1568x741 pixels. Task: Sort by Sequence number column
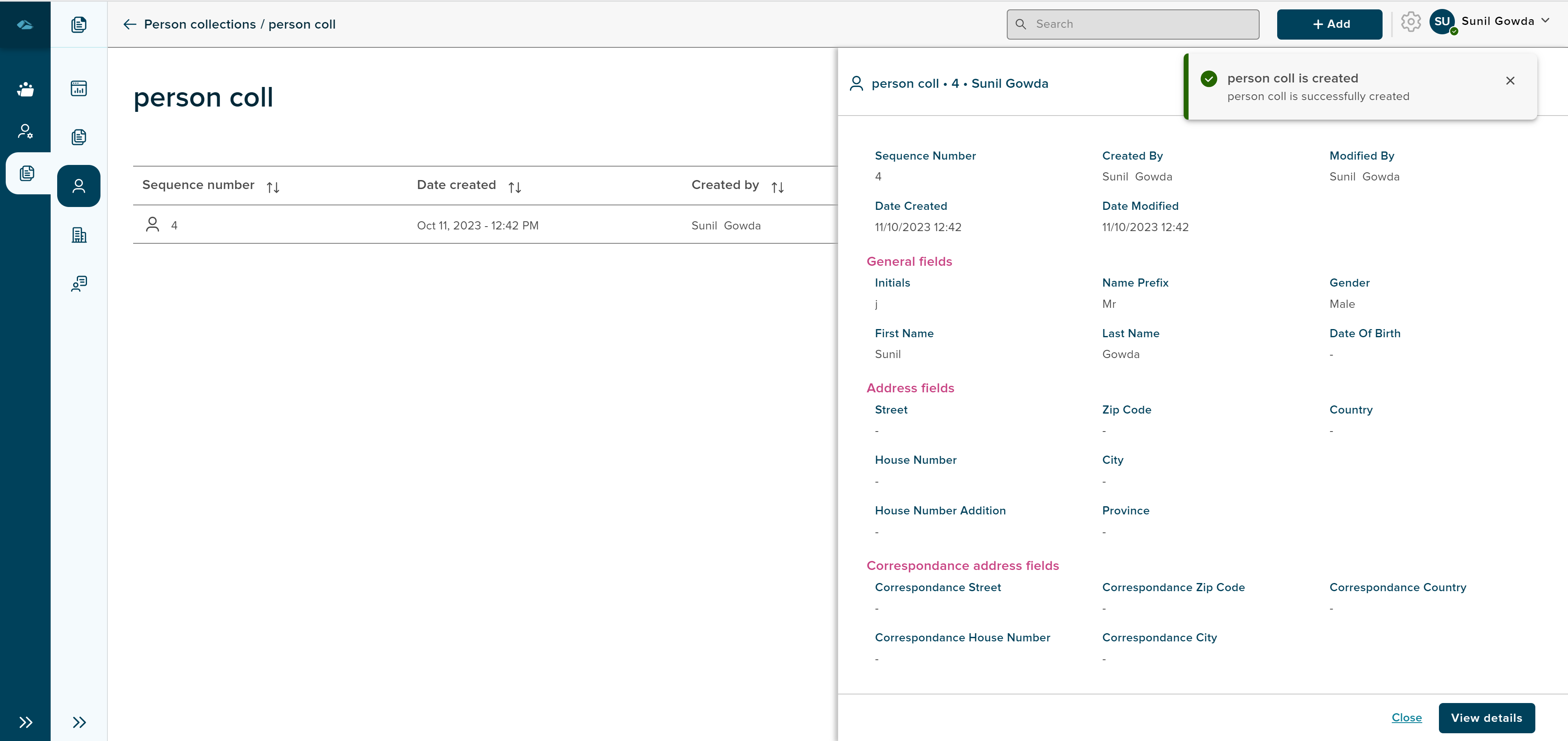tap(273, 187)
